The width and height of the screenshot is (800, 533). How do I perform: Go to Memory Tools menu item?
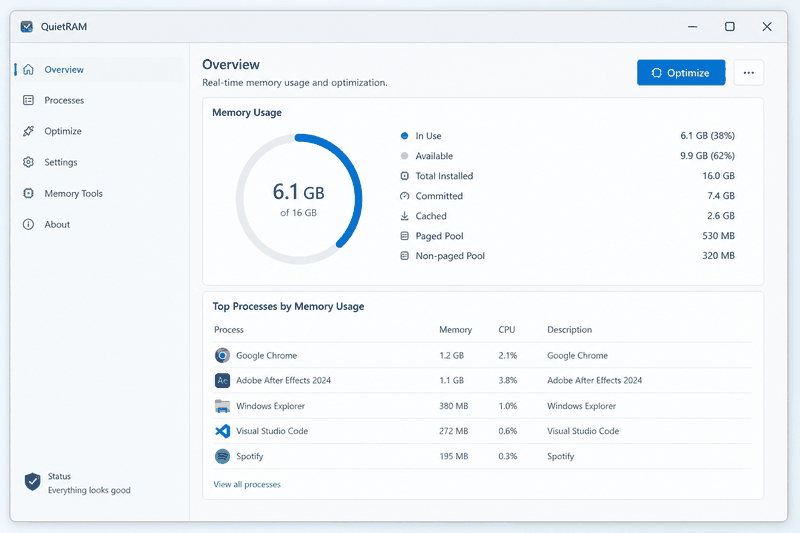tap(73, 193)
